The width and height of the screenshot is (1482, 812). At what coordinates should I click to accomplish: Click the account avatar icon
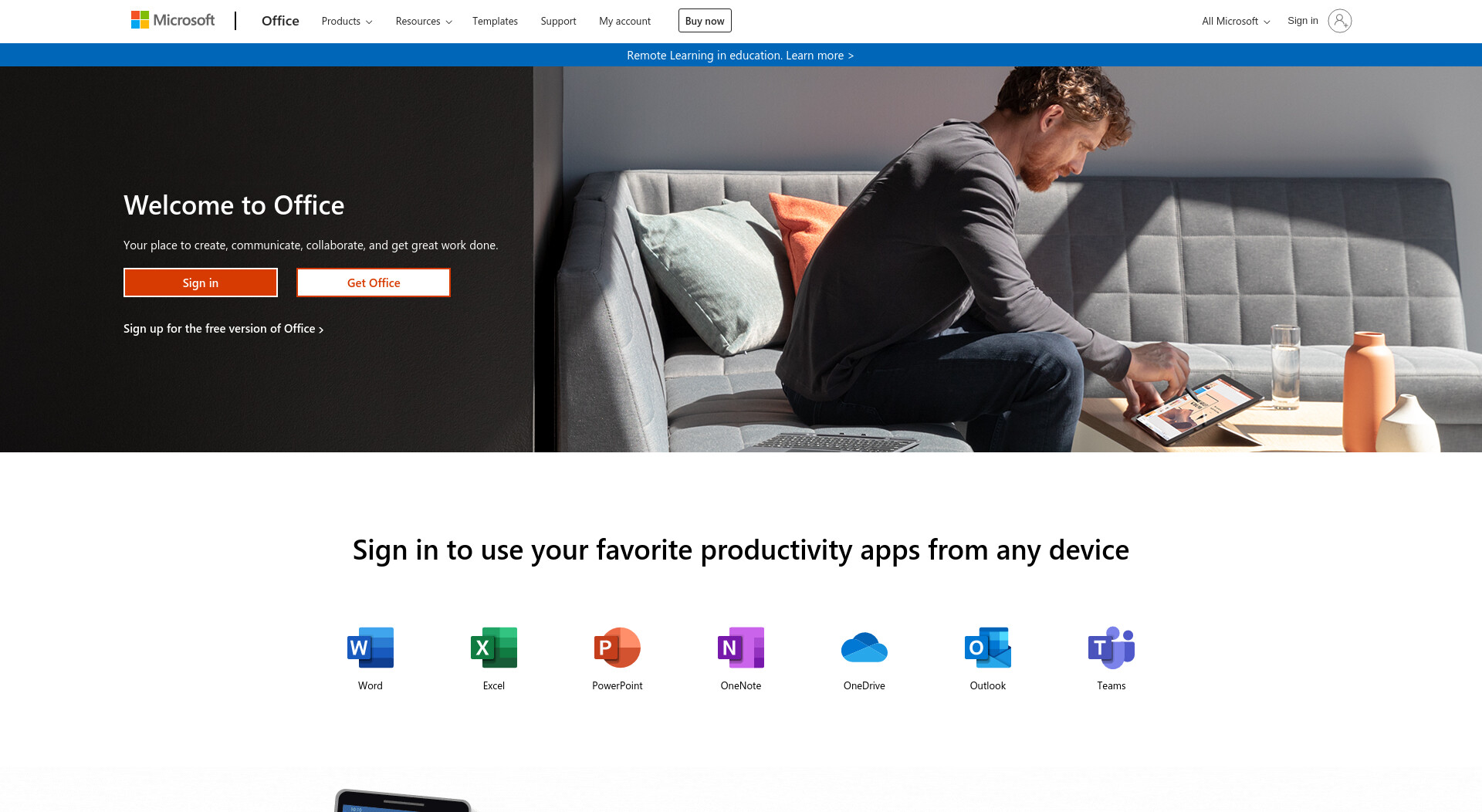pyautogui.click(x=1340, y=21)
